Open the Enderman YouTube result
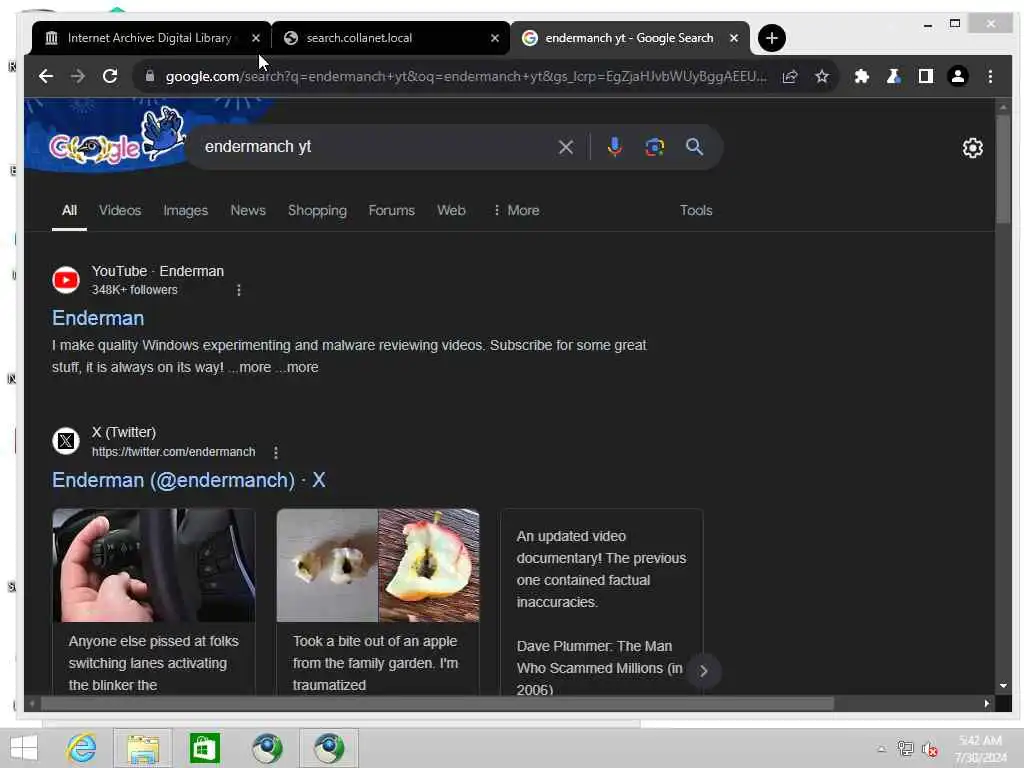1024x768 pixels. [x=98, y=318]
